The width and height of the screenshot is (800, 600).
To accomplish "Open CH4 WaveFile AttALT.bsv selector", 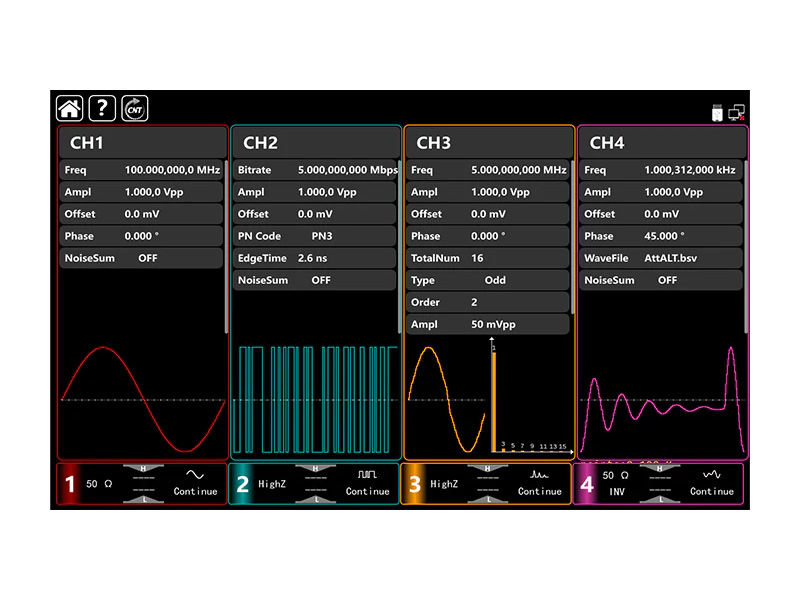I will 661,258.
